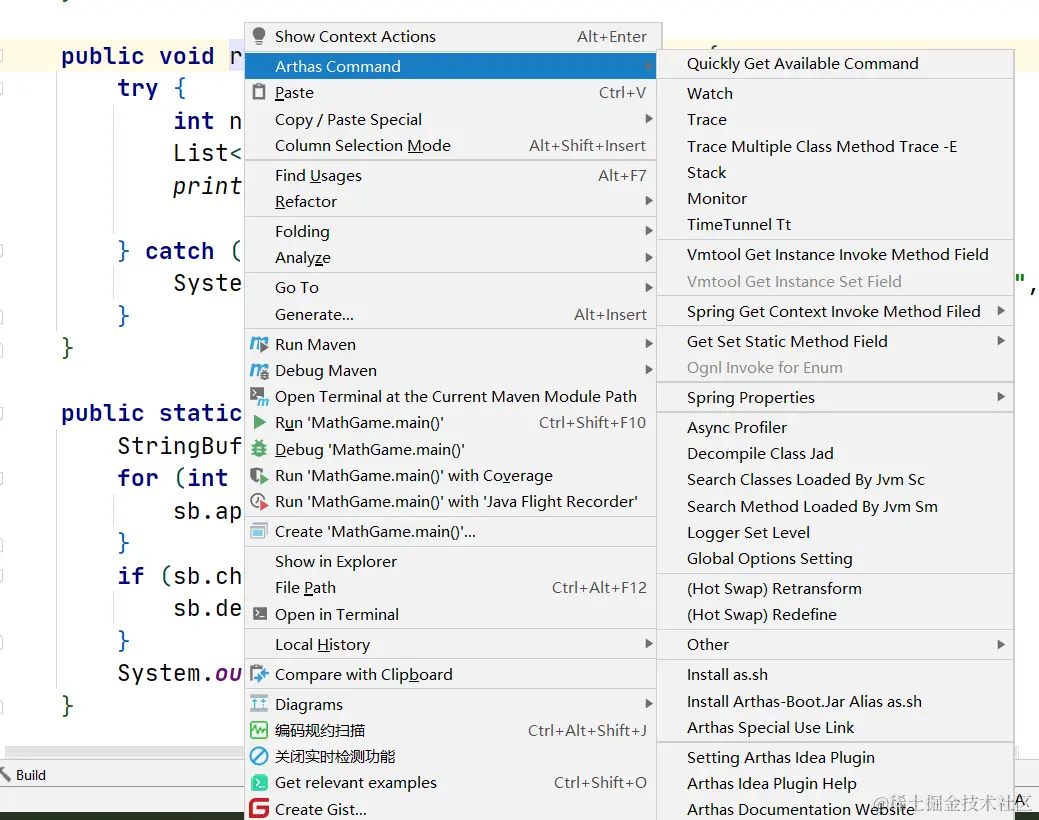The image size is (1039, 820).
Task: Expand the Folding submenu arrow
Action: click(649, 231)
